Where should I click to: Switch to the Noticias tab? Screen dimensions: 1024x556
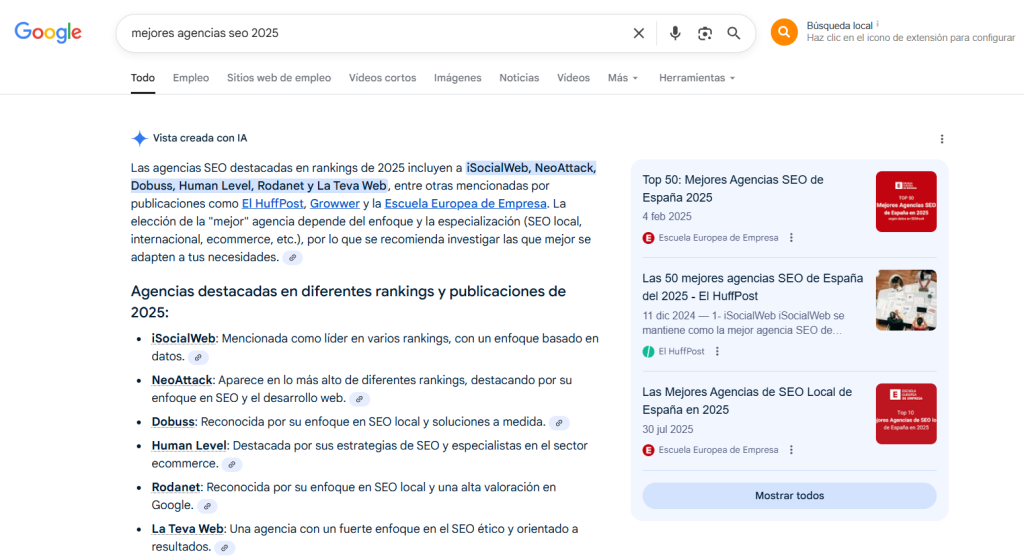tap(519, 78)
